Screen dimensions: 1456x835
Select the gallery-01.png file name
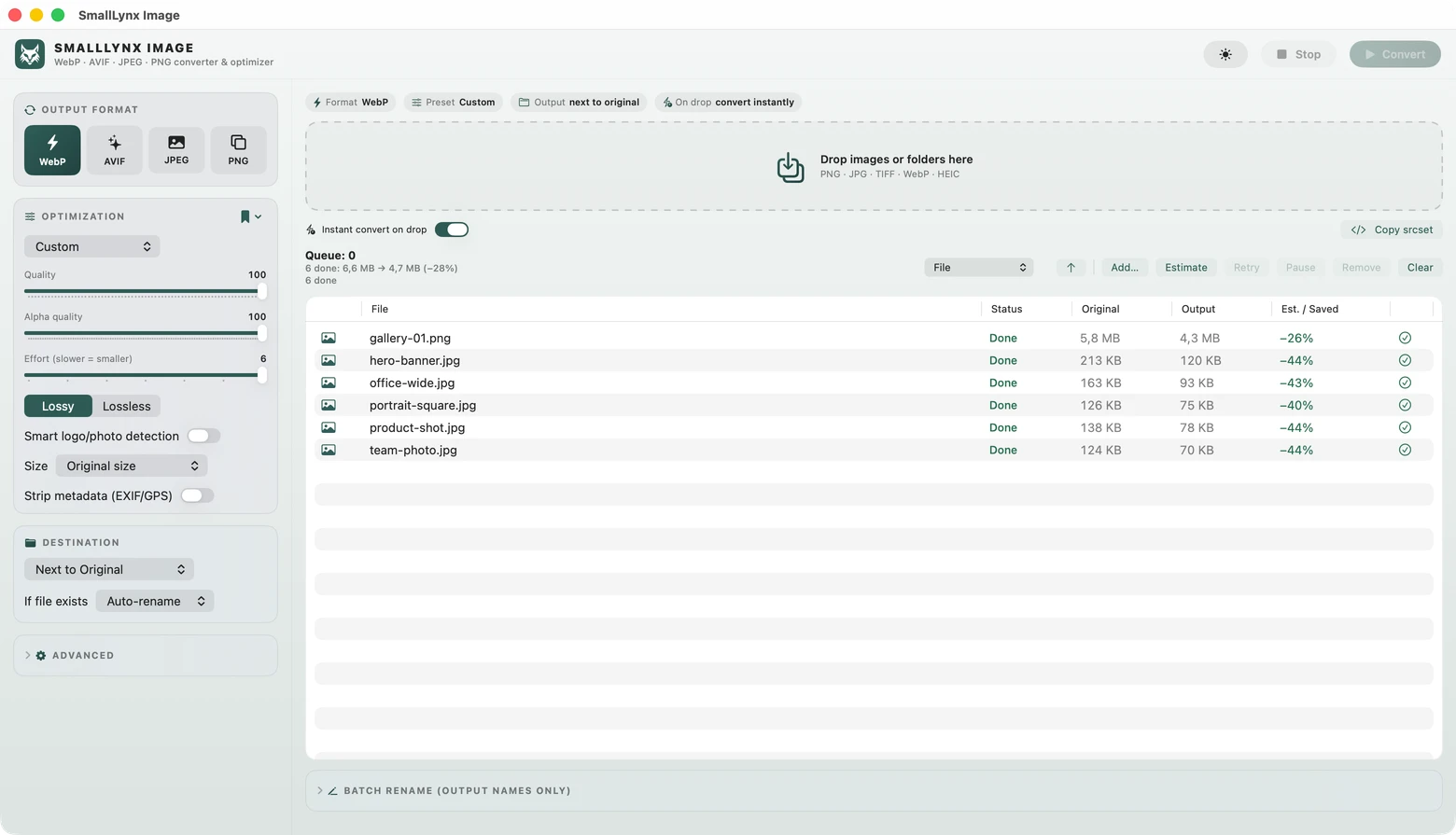[410, 338]
